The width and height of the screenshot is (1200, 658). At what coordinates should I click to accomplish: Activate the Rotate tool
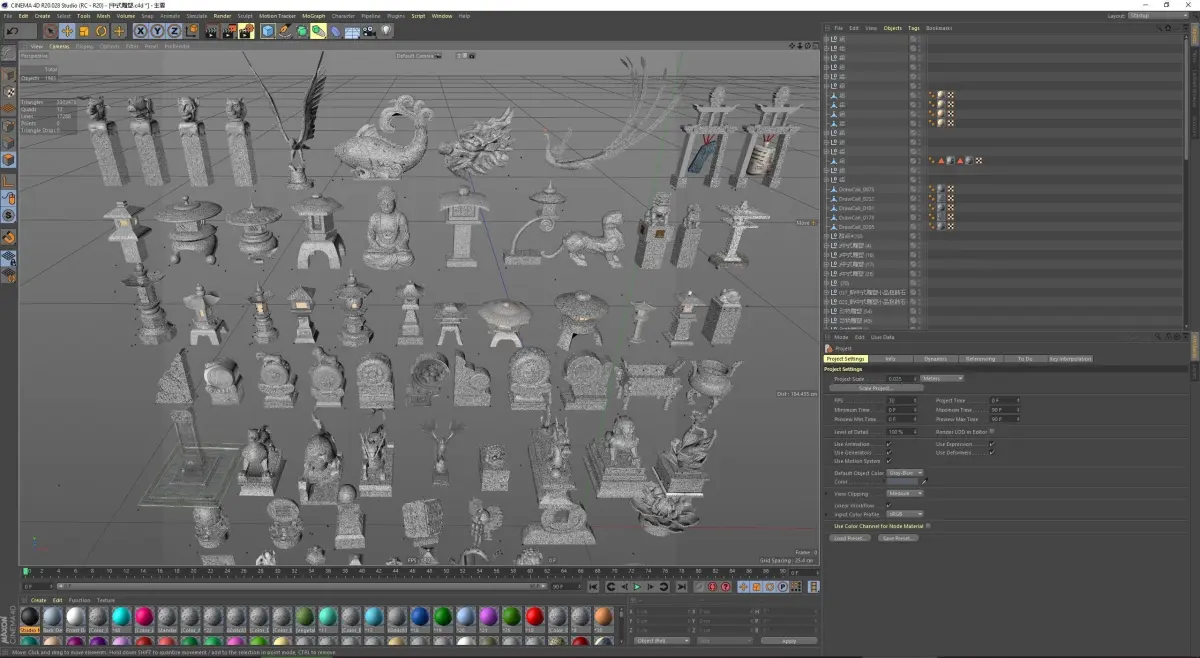101,31
